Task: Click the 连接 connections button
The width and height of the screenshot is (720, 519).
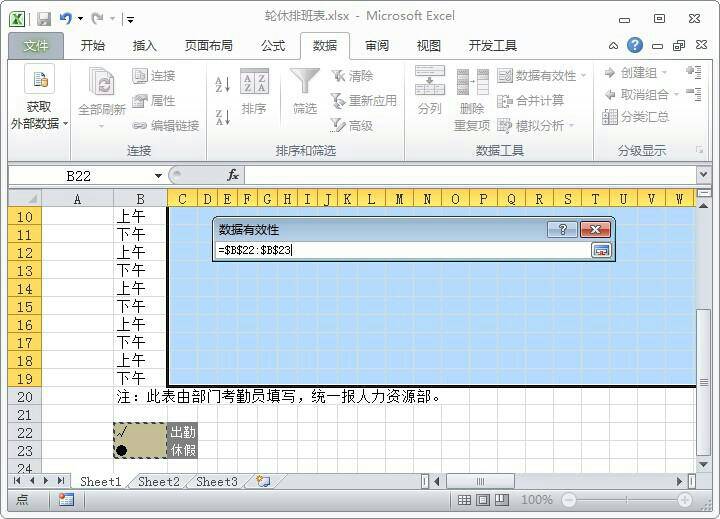Action: click(154, 76)
